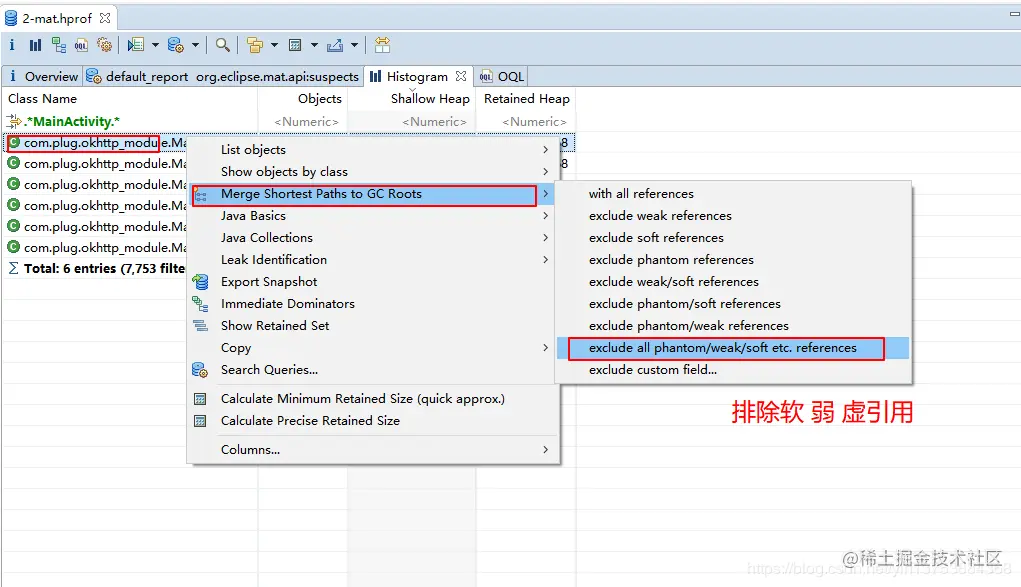Screen dimensions: 1021x587
Task: Click the toolbar Histogram bar-chart icon
Action: 35,45
